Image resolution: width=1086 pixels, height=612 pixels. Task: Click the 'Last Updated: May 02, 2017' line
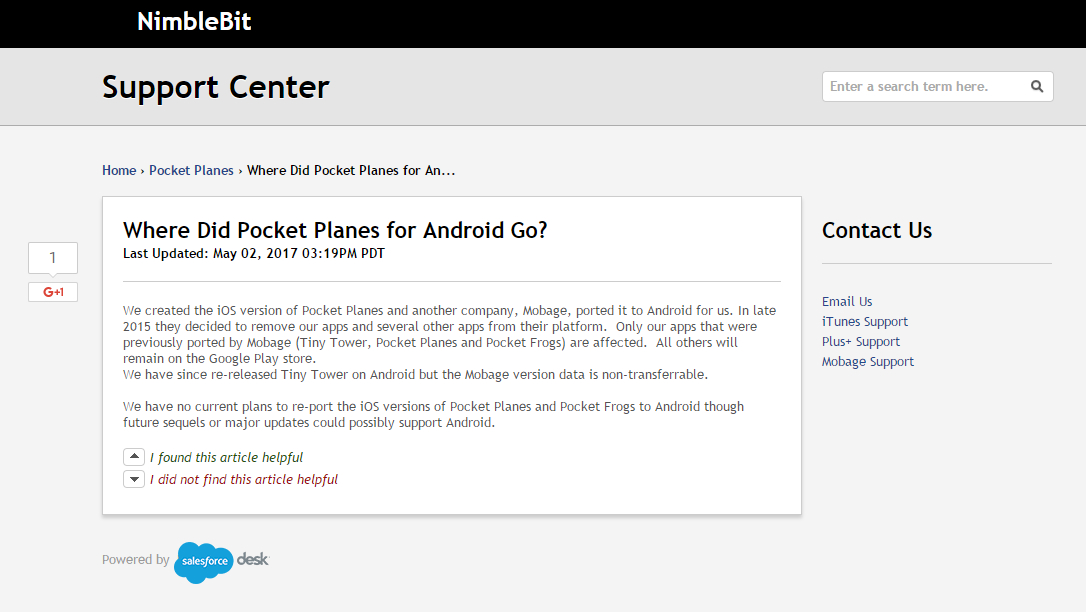(253, 253)
